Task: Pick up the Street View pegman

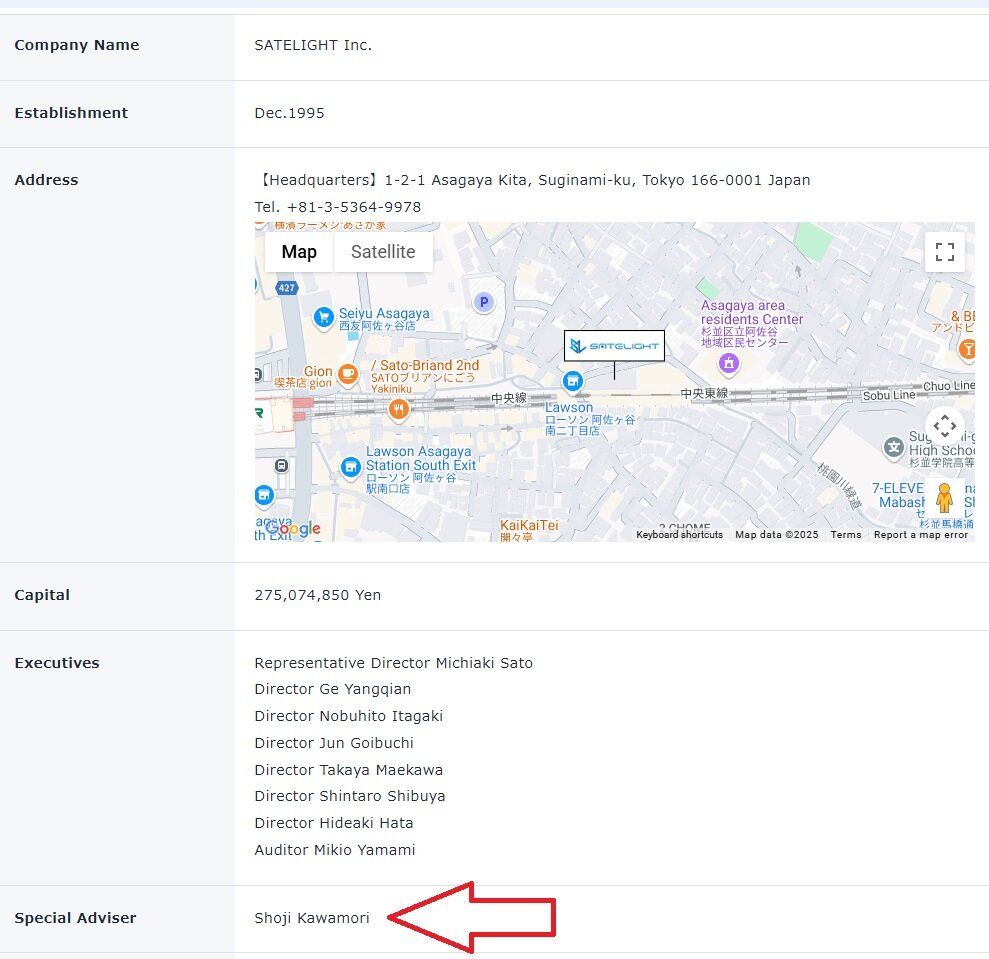Action: point(944,498)
